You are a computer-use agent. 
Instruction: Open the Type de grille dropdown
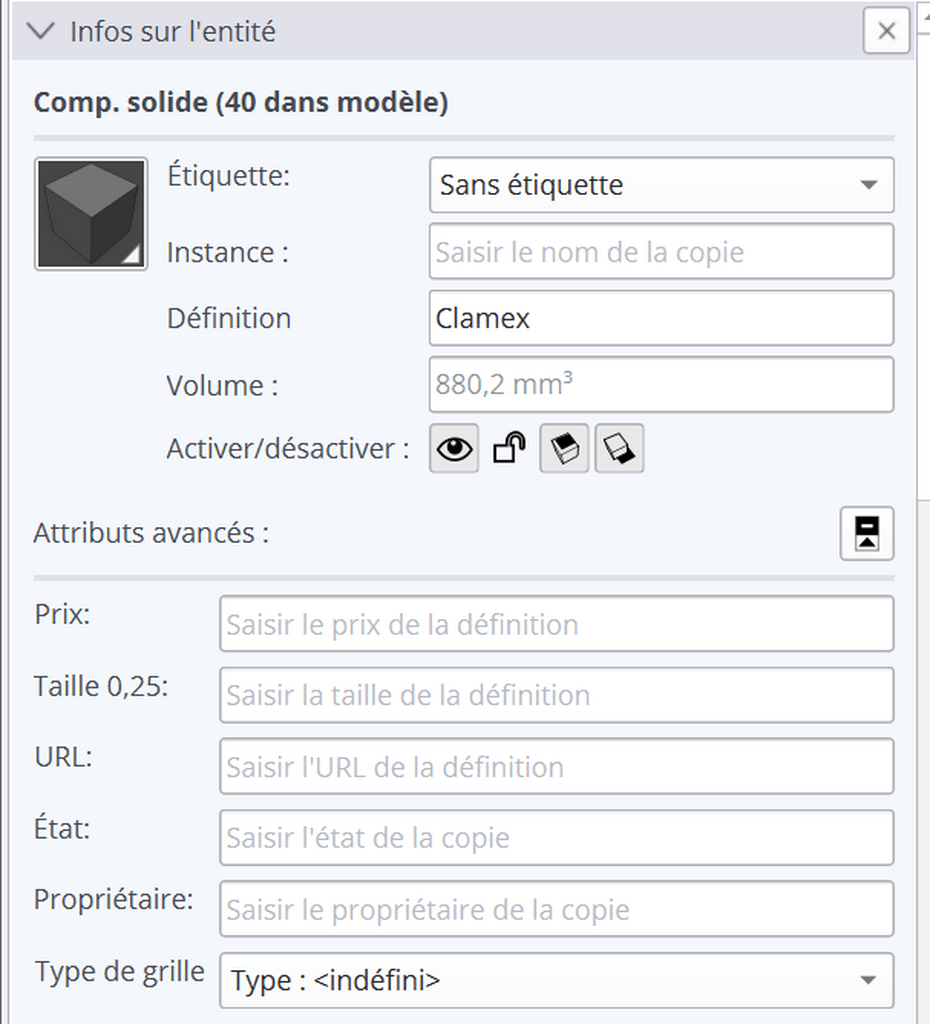(x=556, y=980)
